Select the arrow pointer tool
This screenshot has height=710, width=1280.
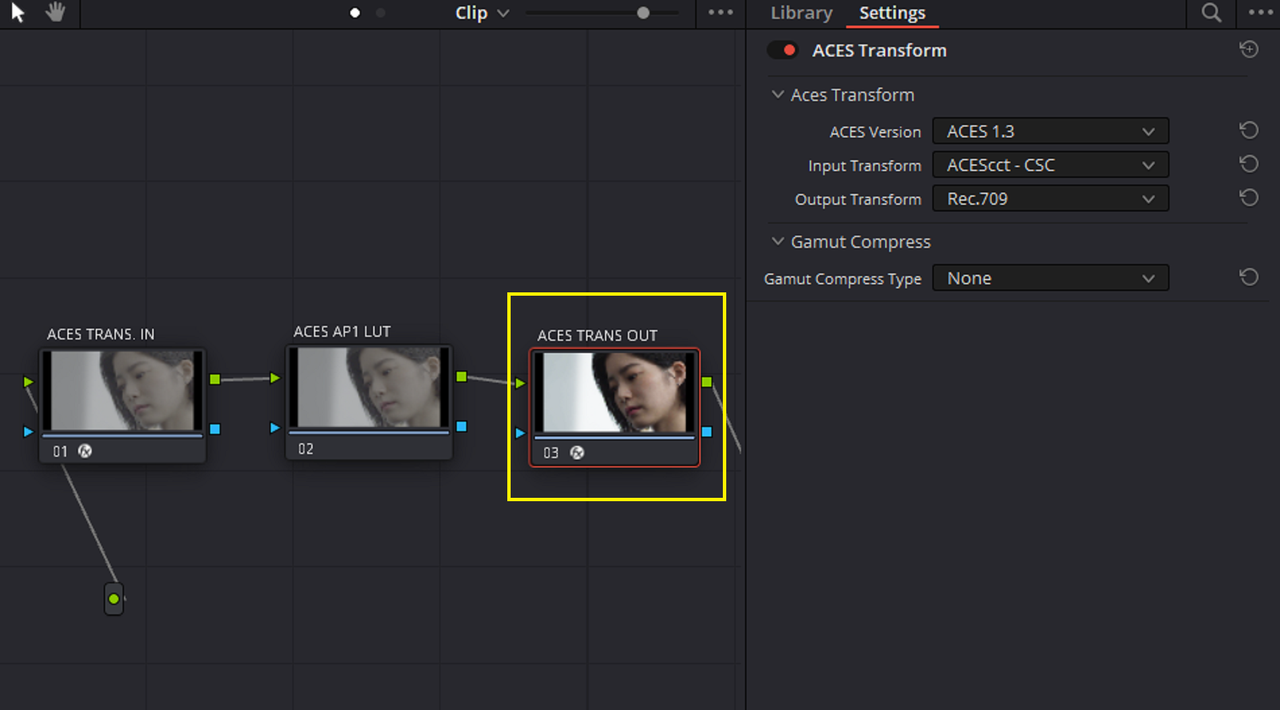pos(18,13)
